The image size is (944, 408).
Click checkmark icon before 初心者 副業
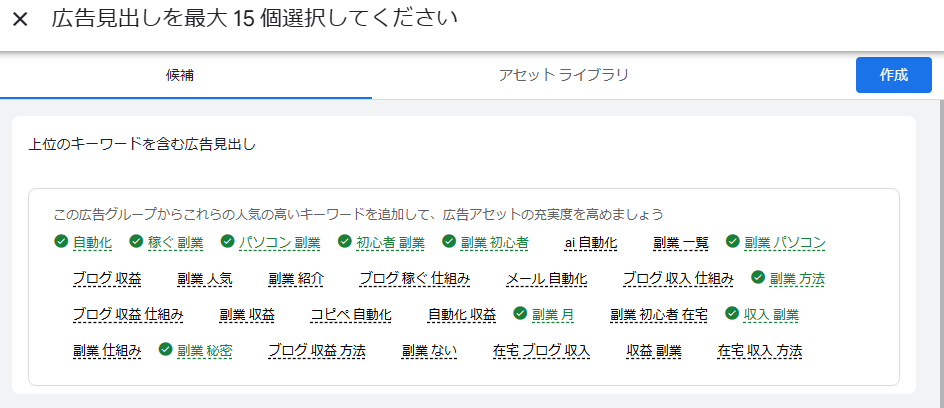click(345, 242)
